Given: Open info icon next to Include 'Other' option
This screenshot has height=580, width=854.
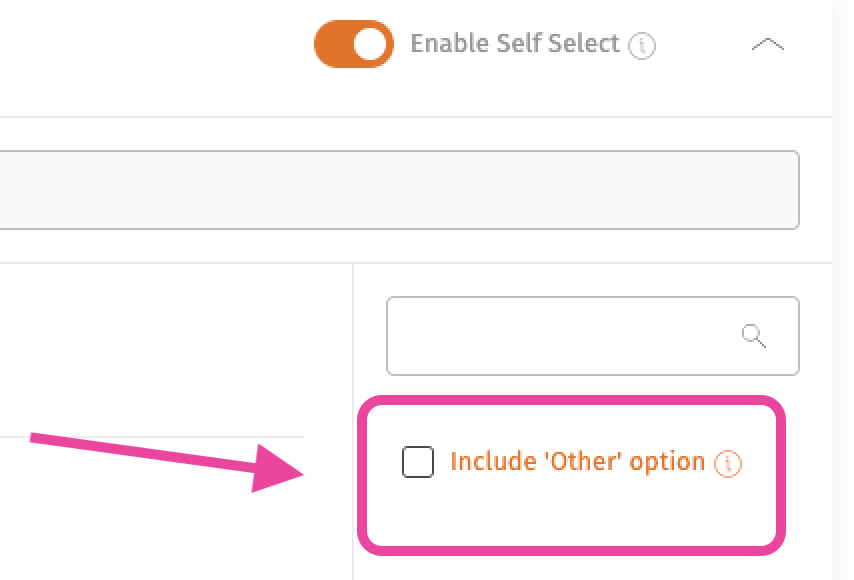Looking at the screenshot, I should tap(728, 463).
